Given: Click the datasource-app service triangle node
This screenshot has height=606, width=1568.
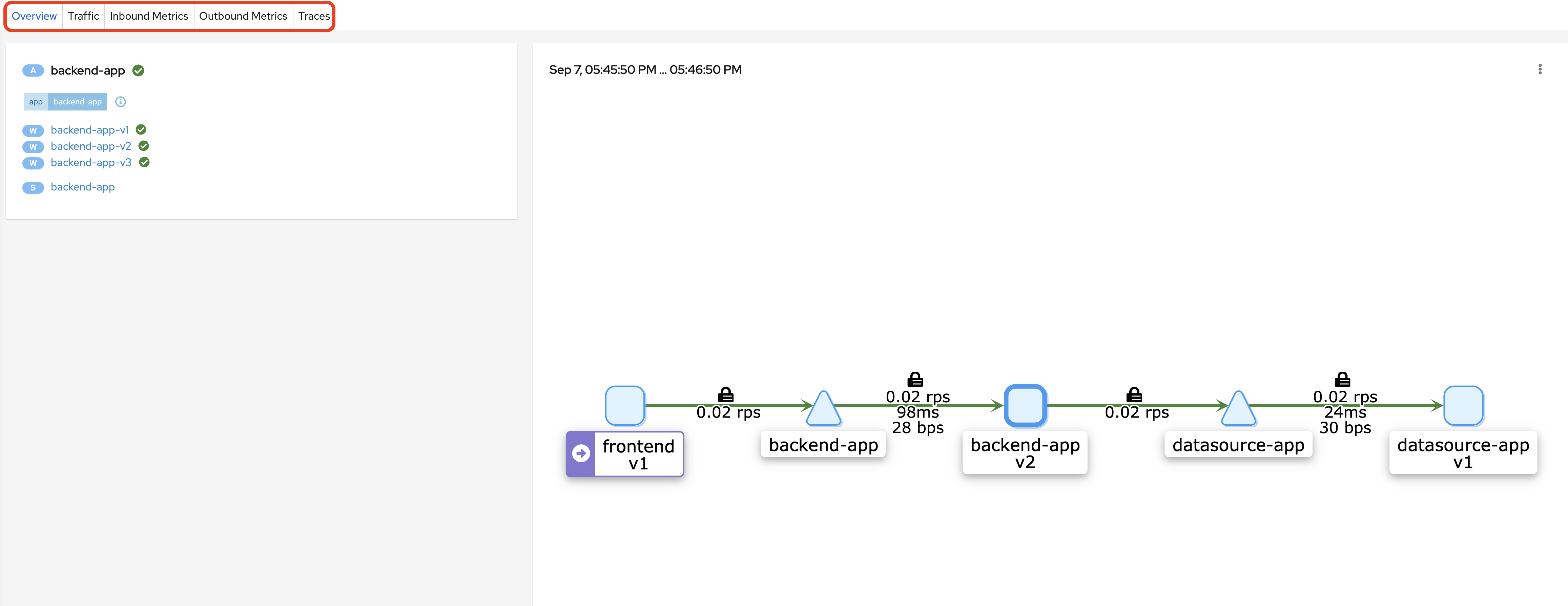Looking at the screenshot, I should pyautogui.click(x=1238, y=411).
